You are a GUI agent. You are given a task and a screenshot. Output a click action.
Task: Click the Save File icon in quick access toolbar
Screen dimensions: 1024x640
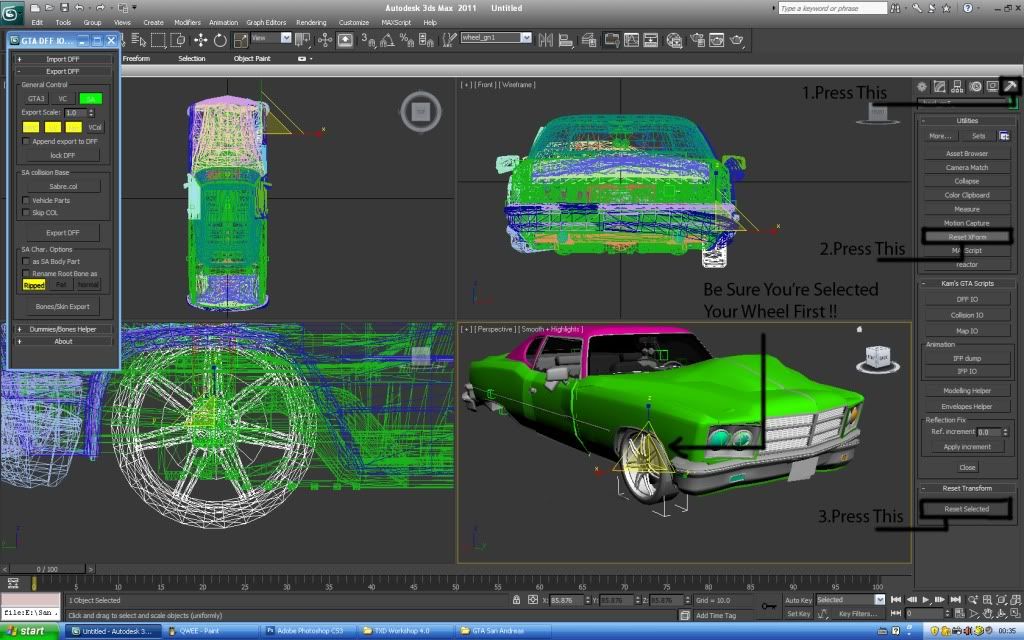coord(64,8)
